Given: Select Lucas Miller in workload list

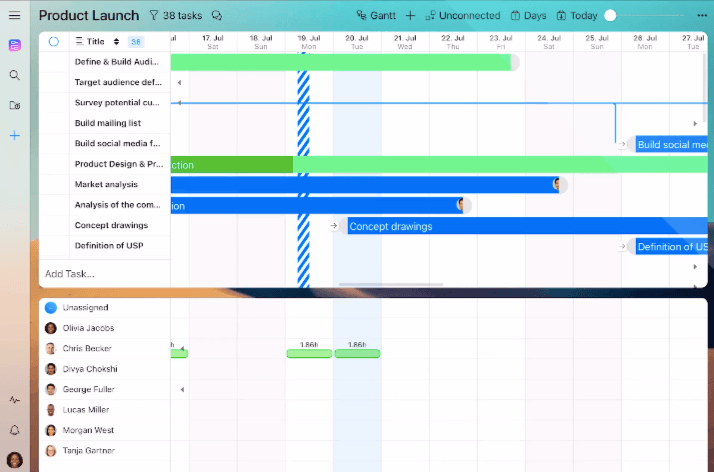Looking at the screenshot, I should pos(105,410).
